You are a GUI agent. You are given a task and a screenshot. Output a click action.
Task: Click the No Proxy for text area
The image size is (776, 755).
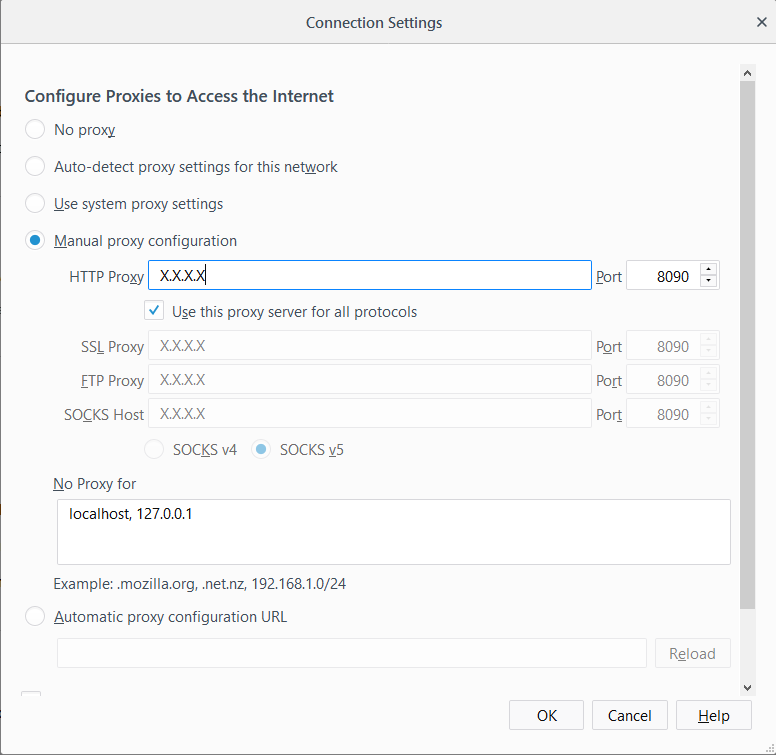click(x=393, y=532)
